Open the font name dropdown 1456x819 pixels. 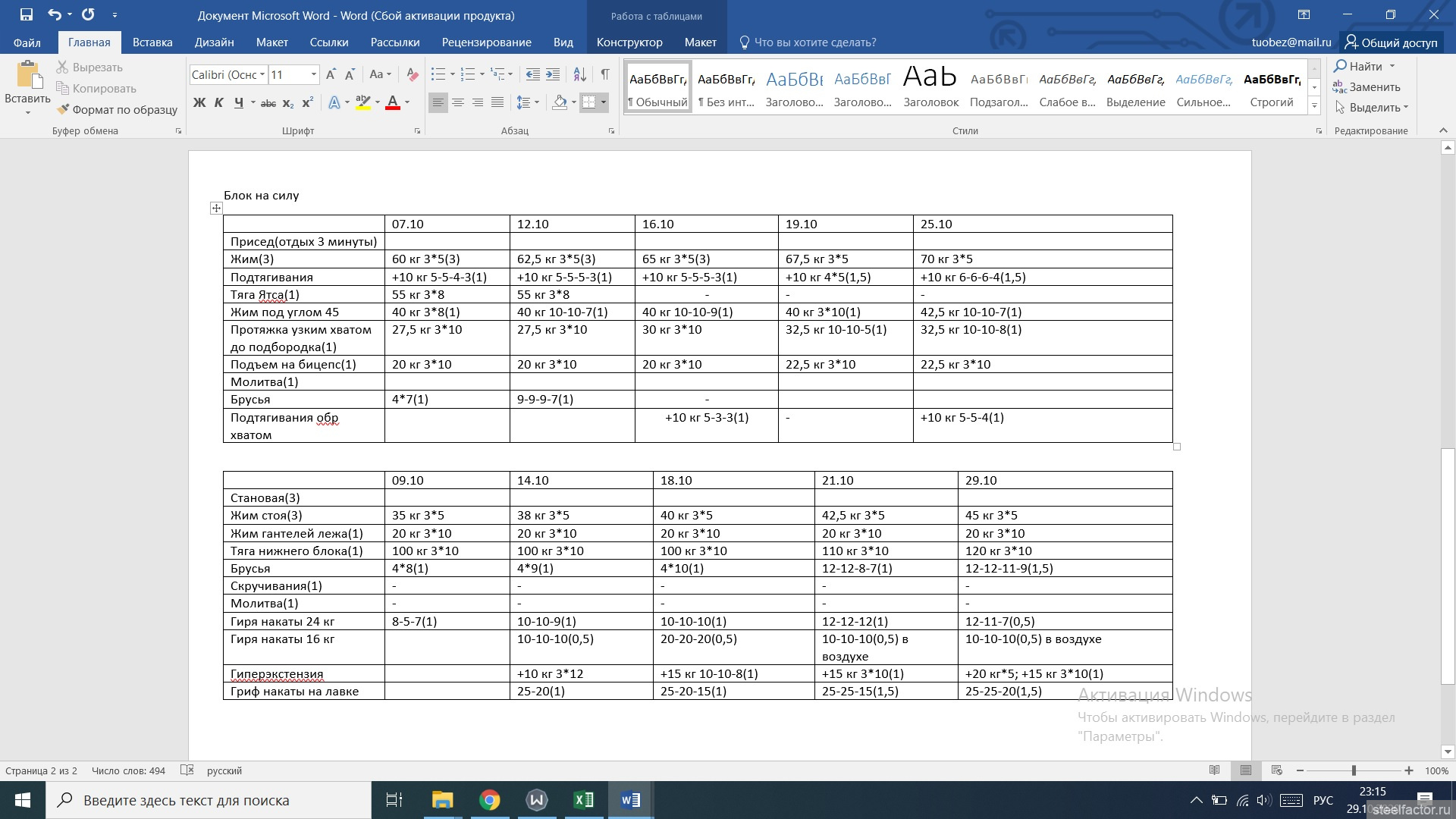(262, 74)
